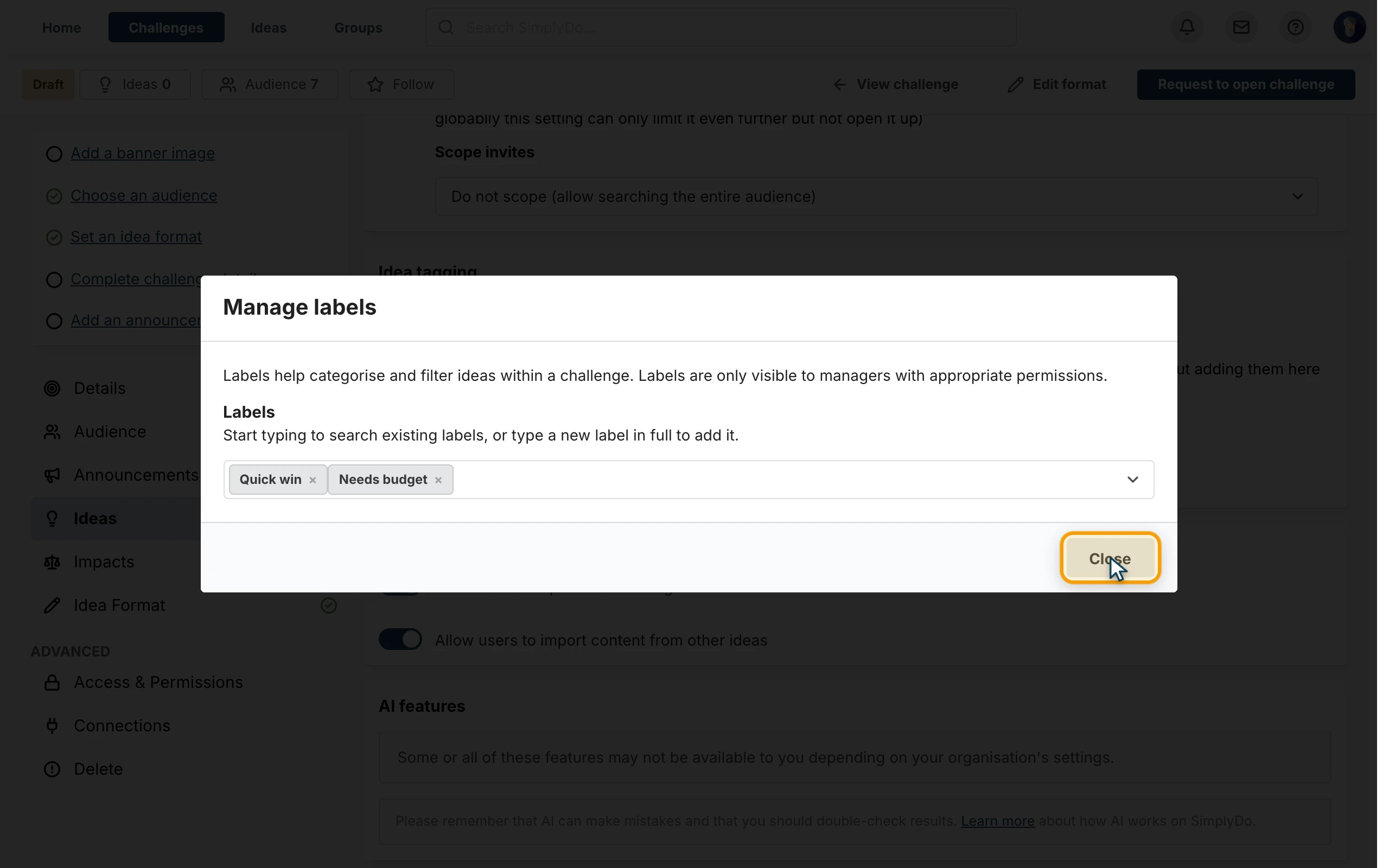Open Audience in the sidebar

[110, 432]
